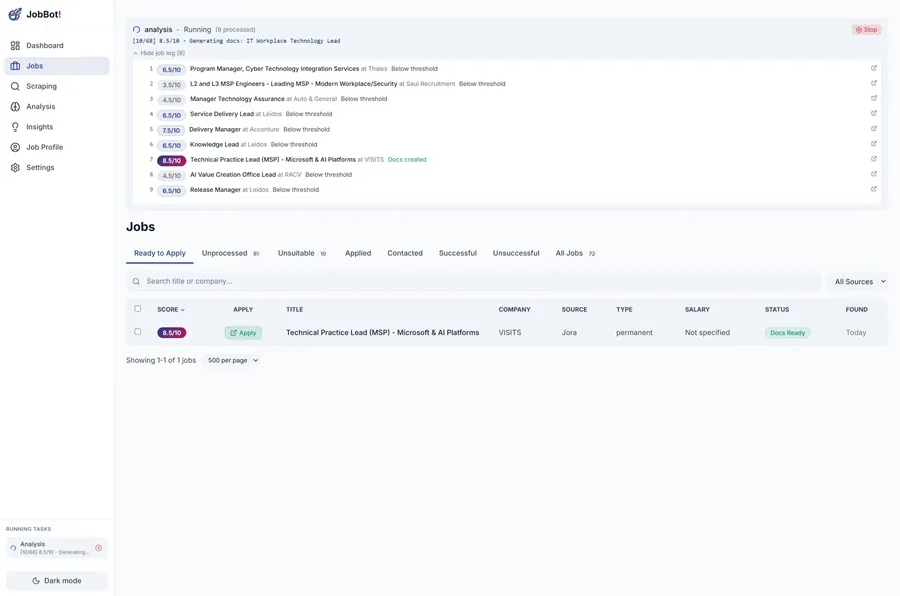Open the running Analysis task in the sidebar

click(55, 548)
